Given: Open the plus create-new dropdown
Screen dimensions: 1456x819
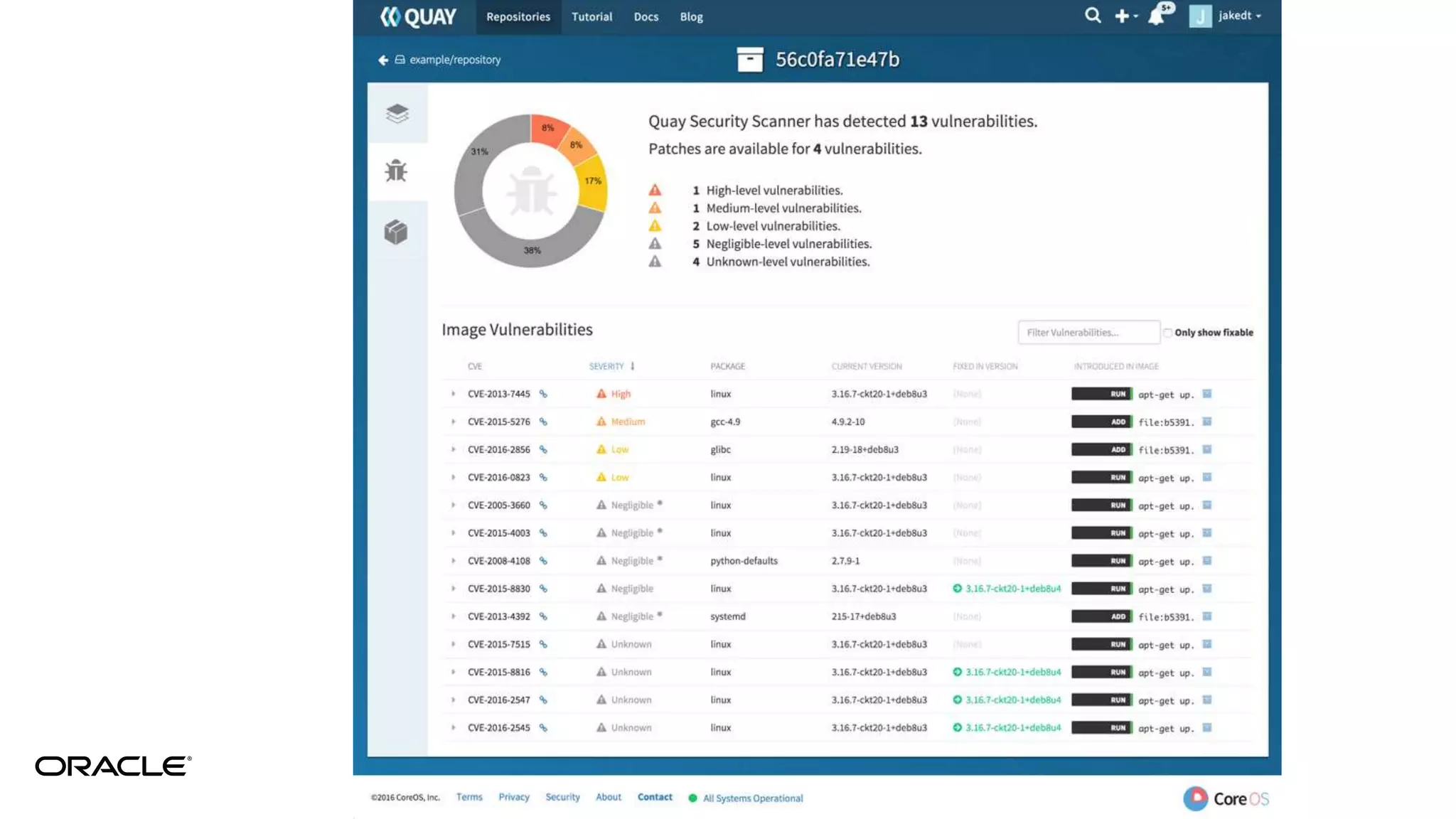Looking at the screenshot, I should (x=1125, y=16).
